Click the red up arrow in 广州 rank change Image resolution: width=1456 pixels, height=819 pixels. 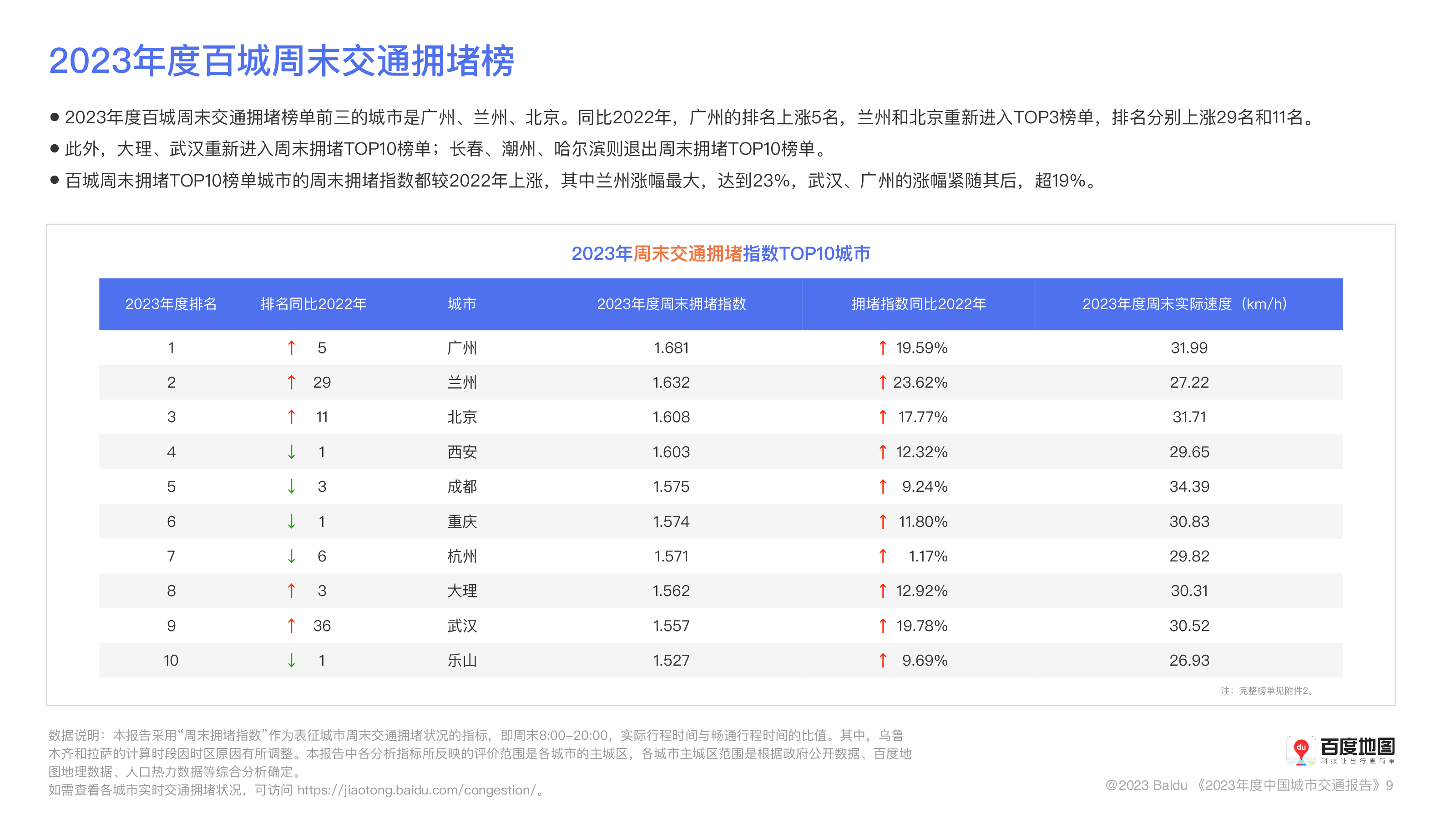[x=291, y=348]
